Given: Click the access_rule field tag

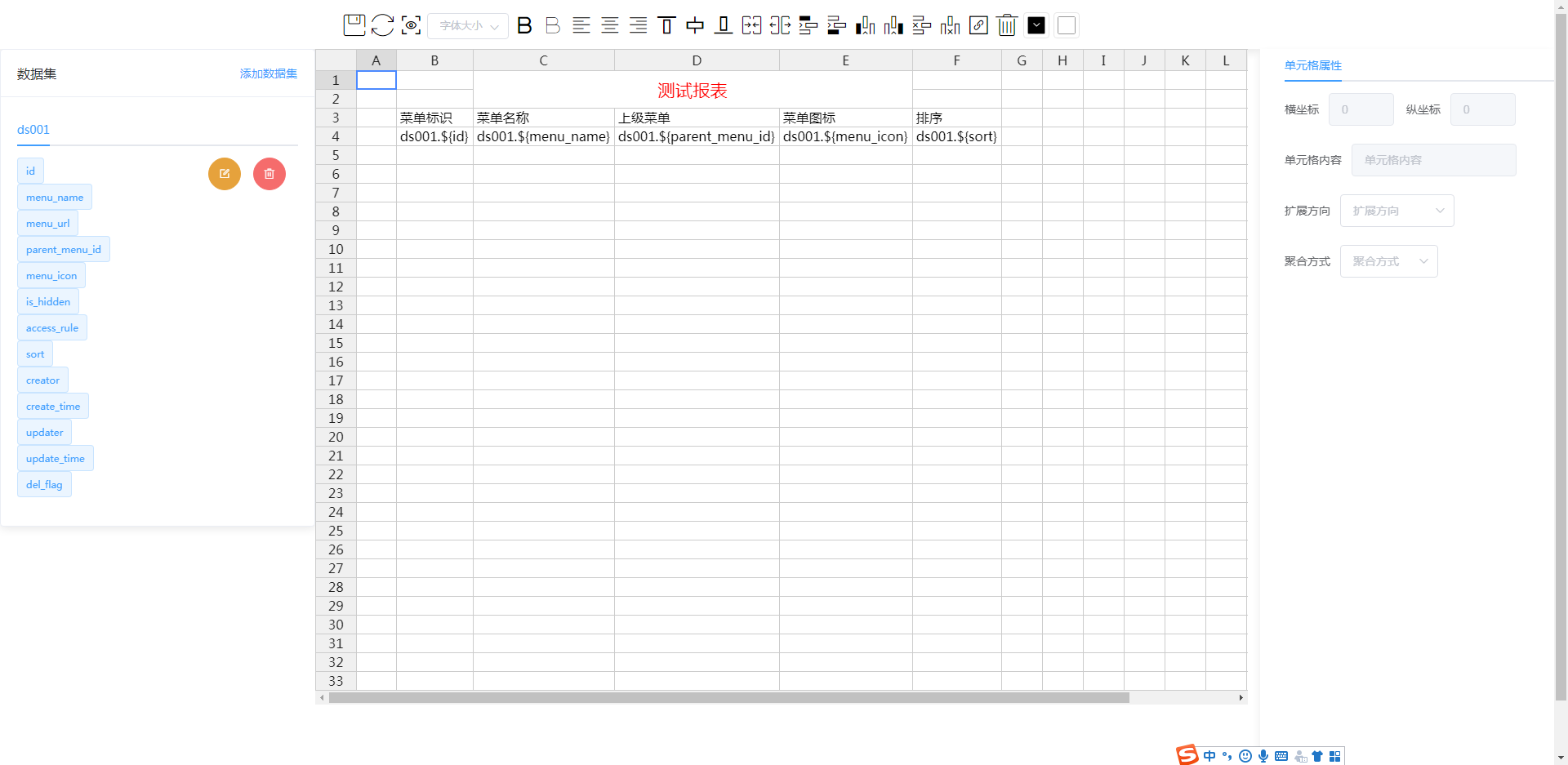Looking at the screenshot, I should point(52,327).
